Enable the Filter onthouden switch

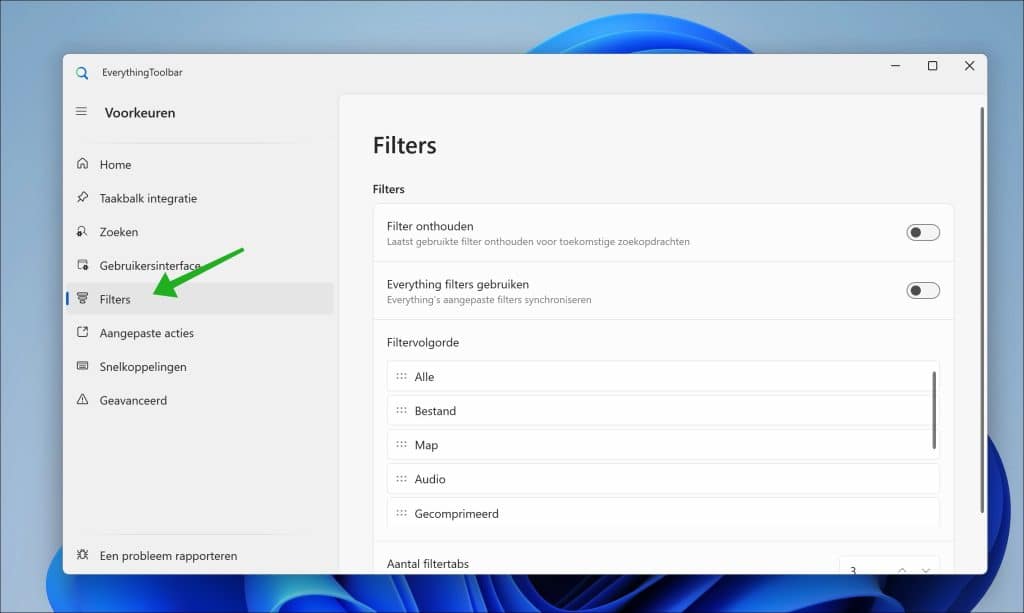coord(923,232)
